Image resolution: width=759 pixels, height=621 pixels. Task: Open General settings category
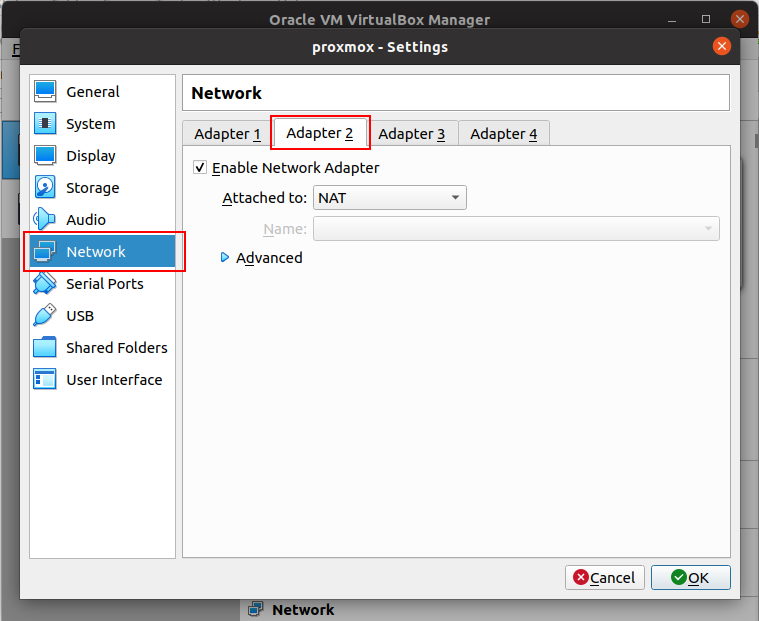tap(103, 91)
